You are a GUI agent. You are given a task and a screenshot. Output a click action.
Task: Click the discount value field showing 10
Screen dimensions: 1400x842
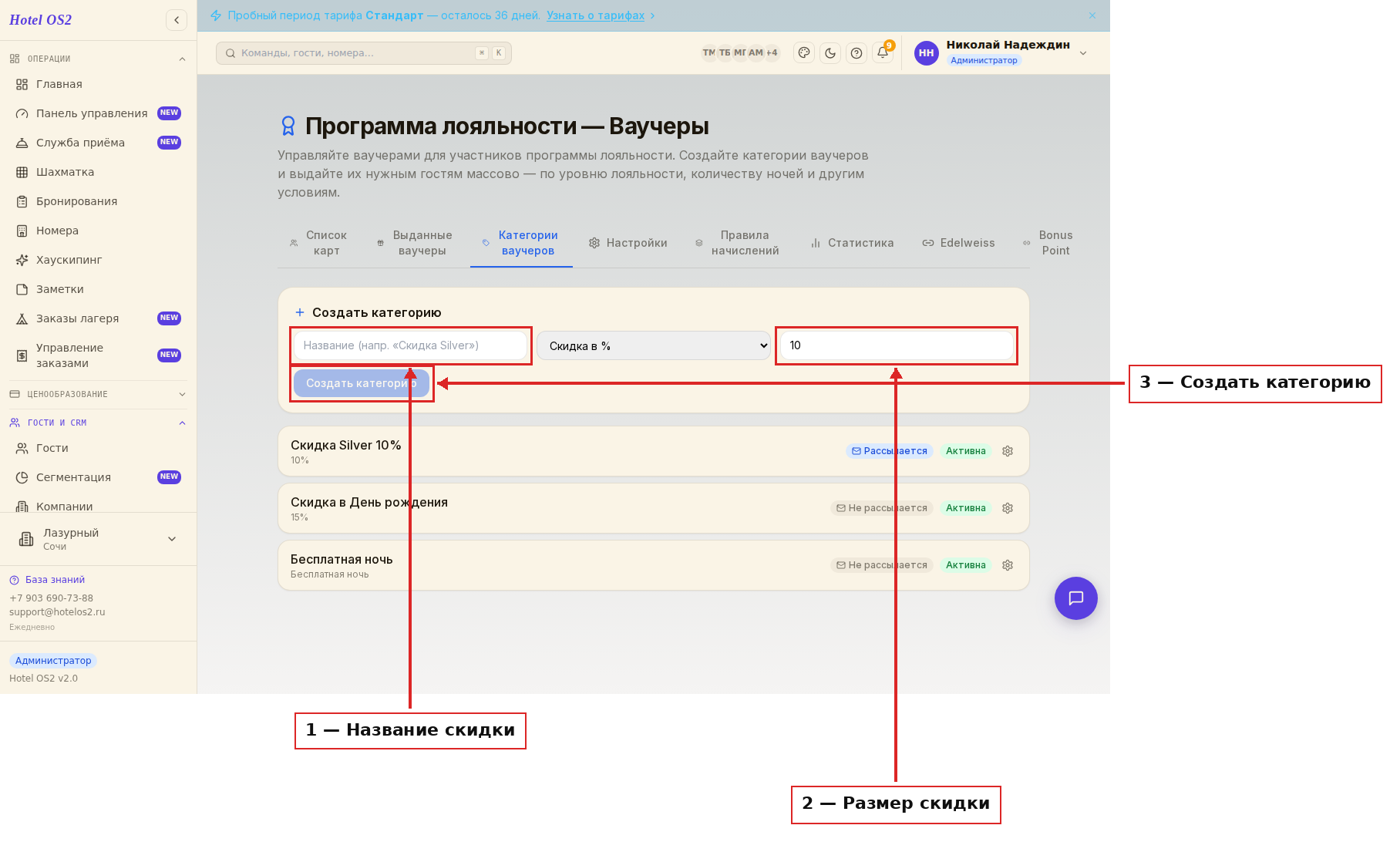897,345
